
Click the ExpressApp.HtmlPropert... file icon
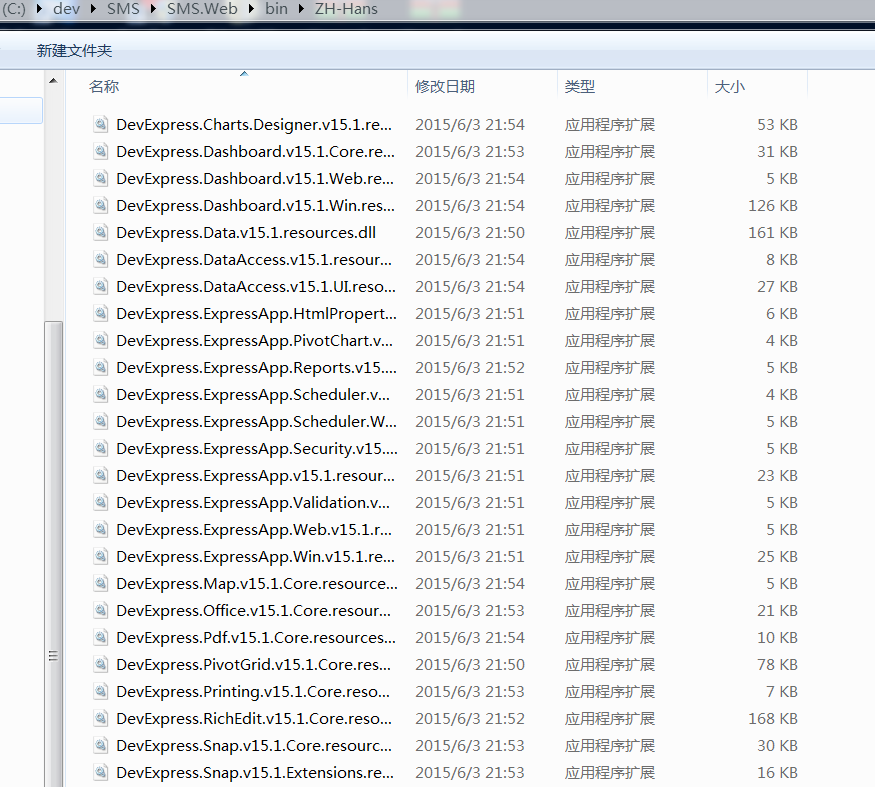tap(100, 313)
